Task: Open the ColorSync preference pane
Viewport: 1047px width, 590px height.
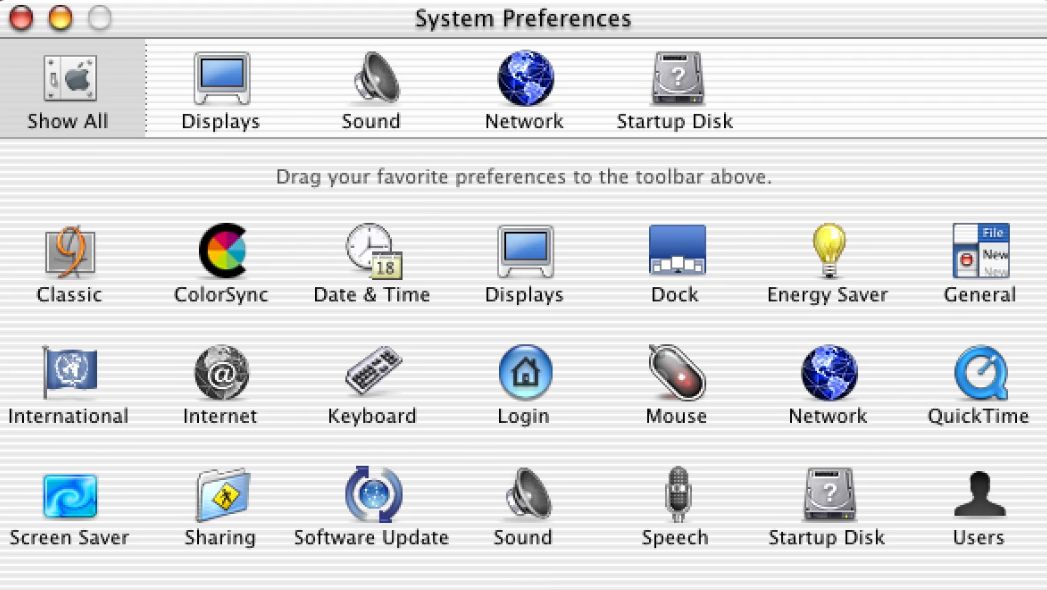Action: [222, 250]
